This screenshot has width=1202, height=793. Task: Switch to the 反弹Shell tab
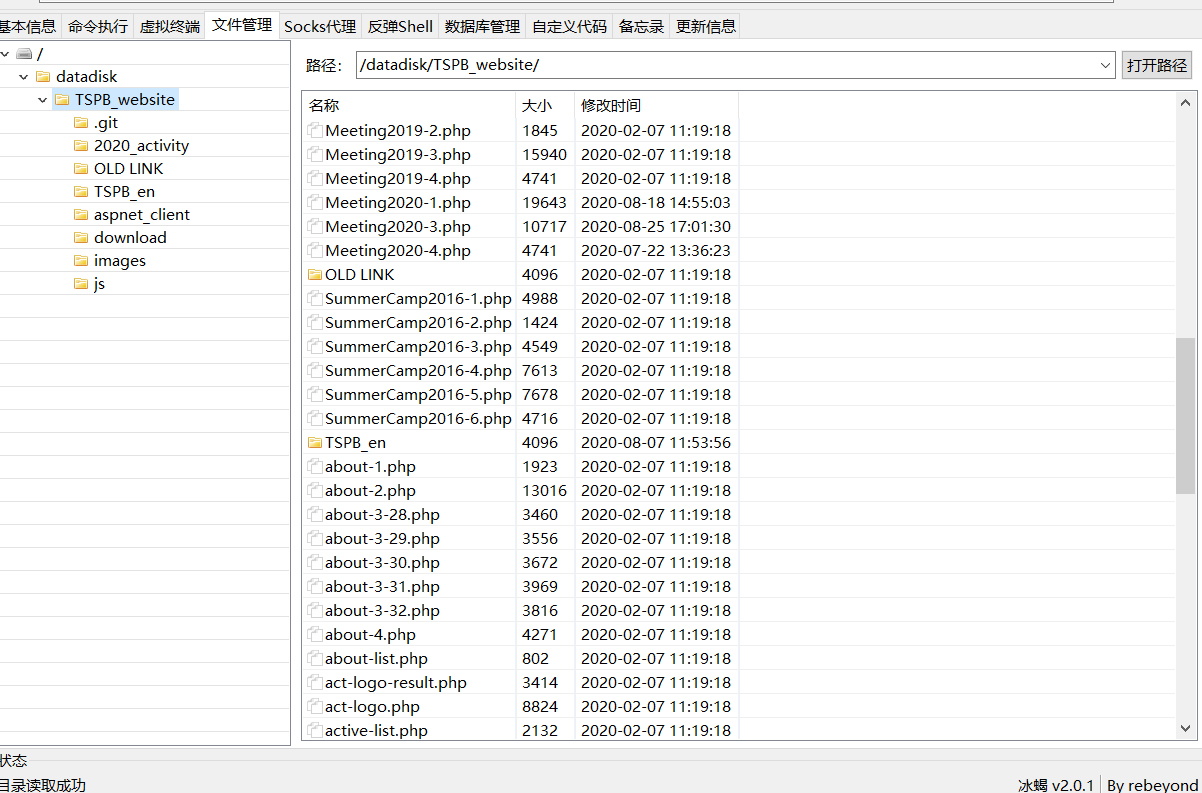[x=401, y=26]
